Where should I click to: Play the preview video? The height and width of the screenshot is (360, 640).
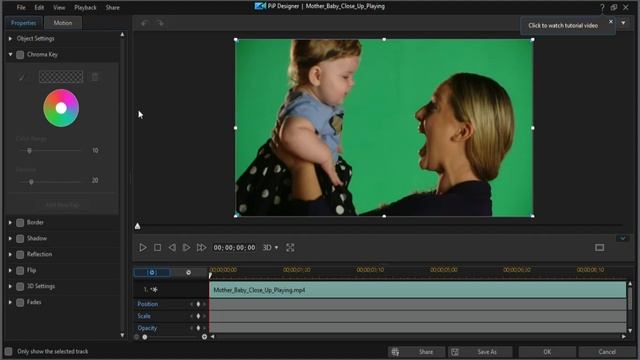pyautogui.click(x=143, y=247)
